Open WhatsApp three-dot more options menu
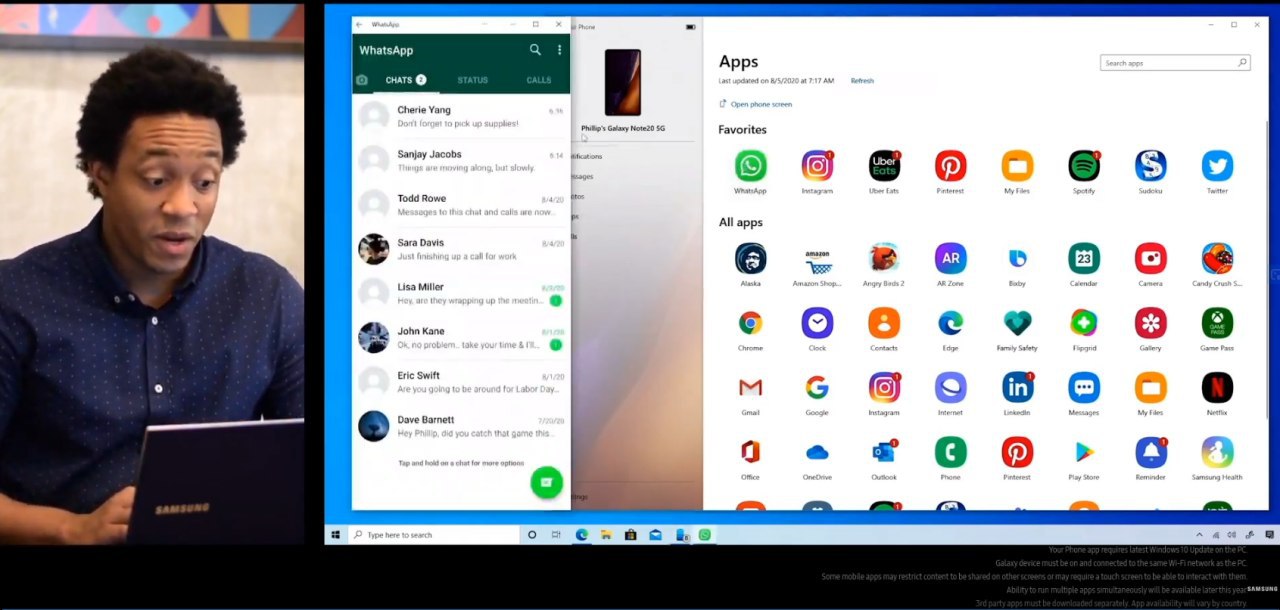 [559, 50]
